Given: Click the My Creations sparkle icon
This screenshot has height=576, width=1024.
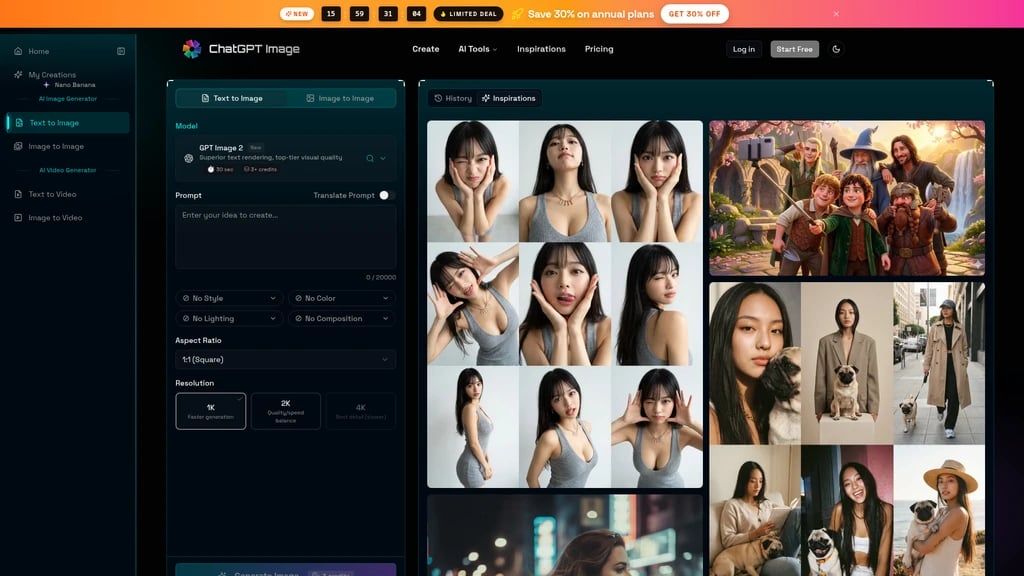Looking at the screenshot, I should (18, 74).
